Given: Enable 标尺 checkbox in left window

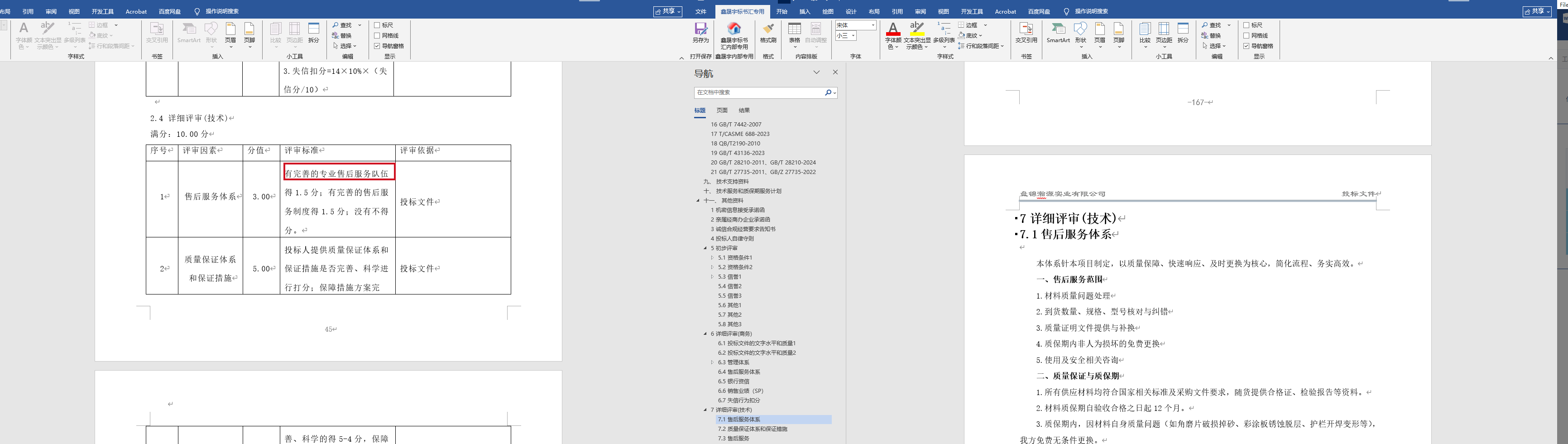Looking at the screenshot, I should pos(377,25).
